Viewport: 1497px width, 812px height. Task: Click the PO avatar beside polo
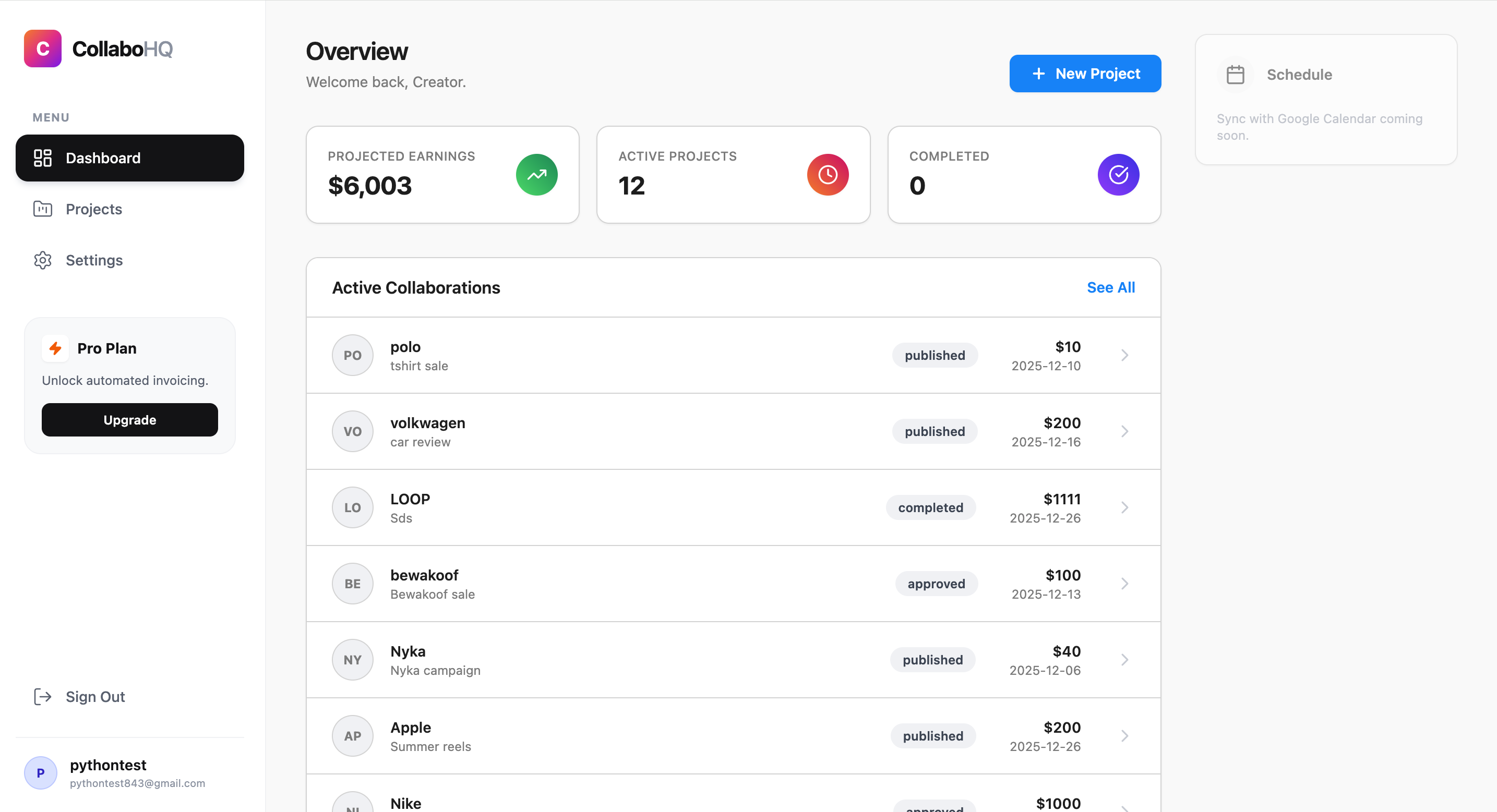click(x=352, y=355)
